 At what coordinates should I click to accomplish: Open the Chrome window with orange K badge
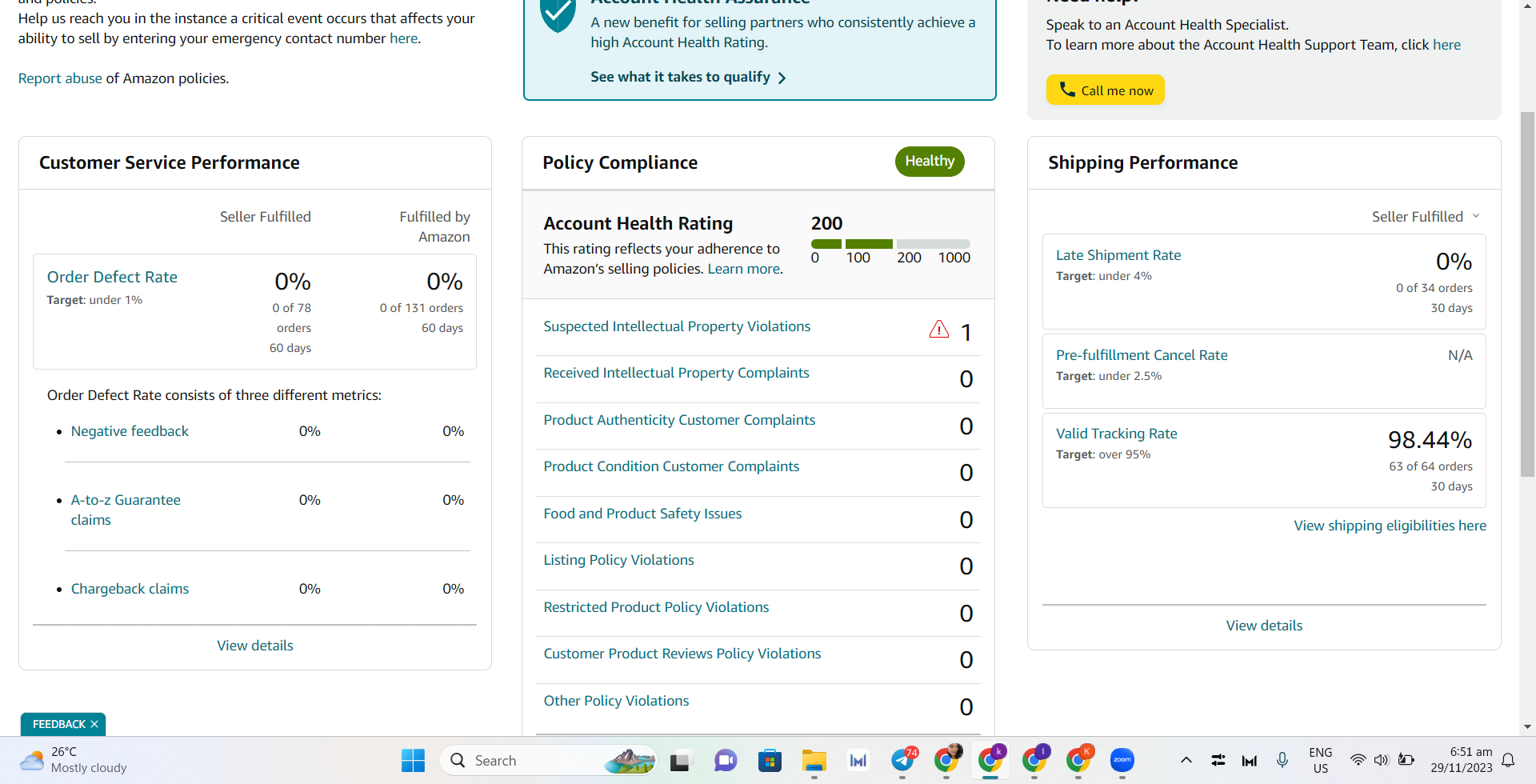(1079, 760)
